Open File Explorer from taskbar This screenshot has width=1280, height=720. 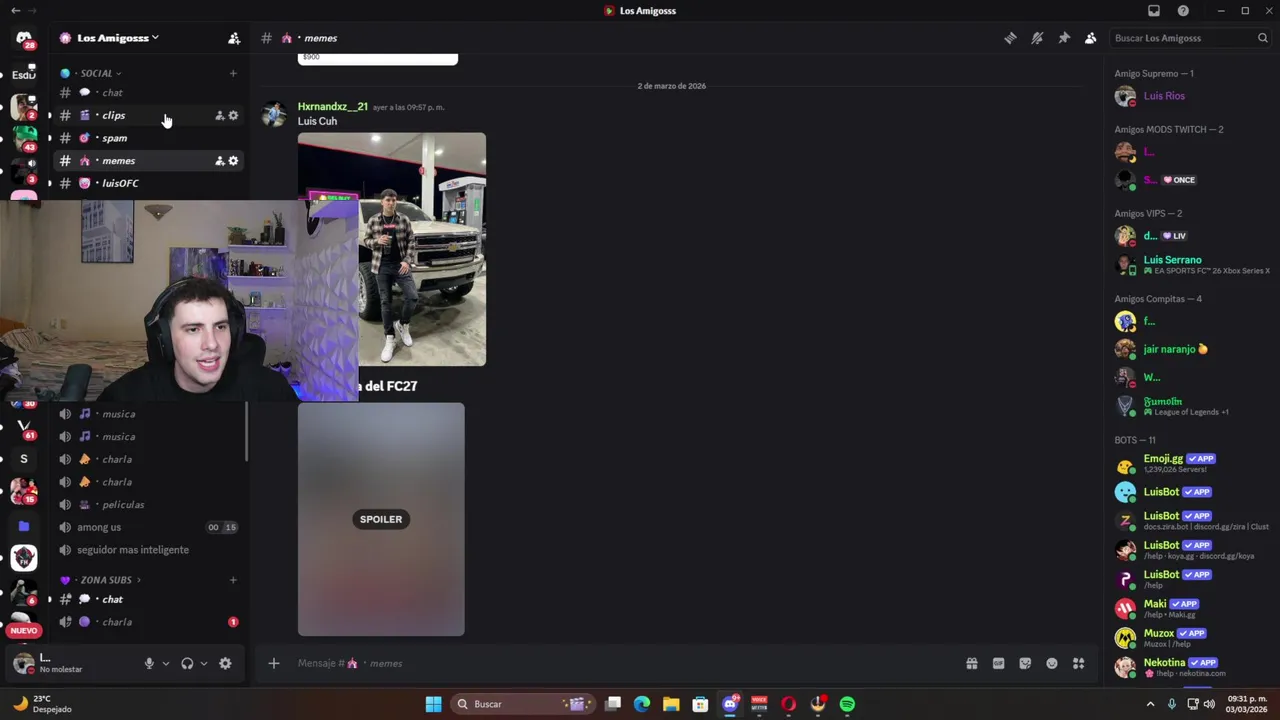(x=671, y=704)
